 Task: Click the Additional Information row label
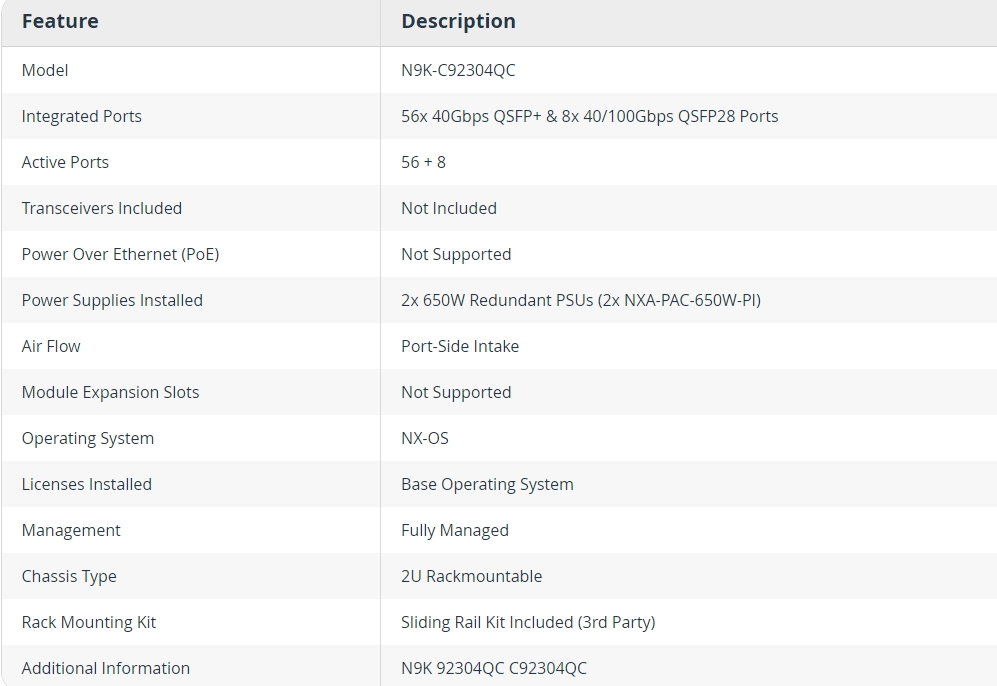click(106, 668)
